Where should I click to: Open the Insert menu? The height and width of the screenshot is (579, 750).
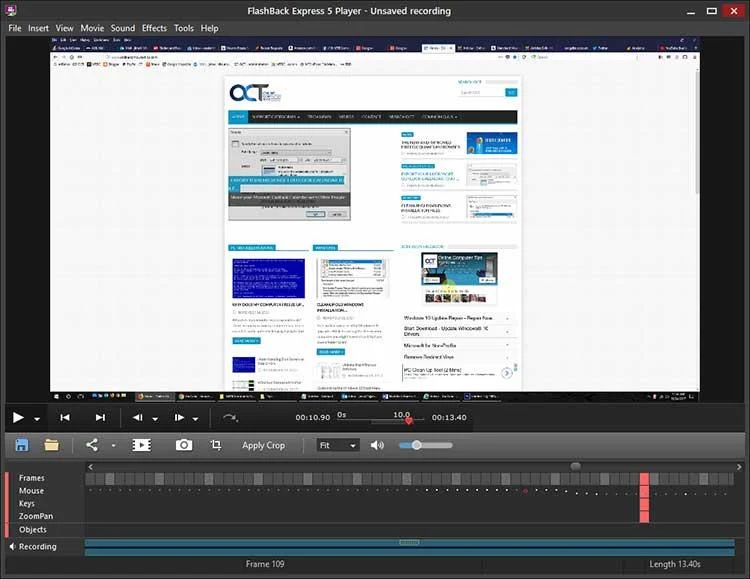pyautogui.click(x=38, y=28)
